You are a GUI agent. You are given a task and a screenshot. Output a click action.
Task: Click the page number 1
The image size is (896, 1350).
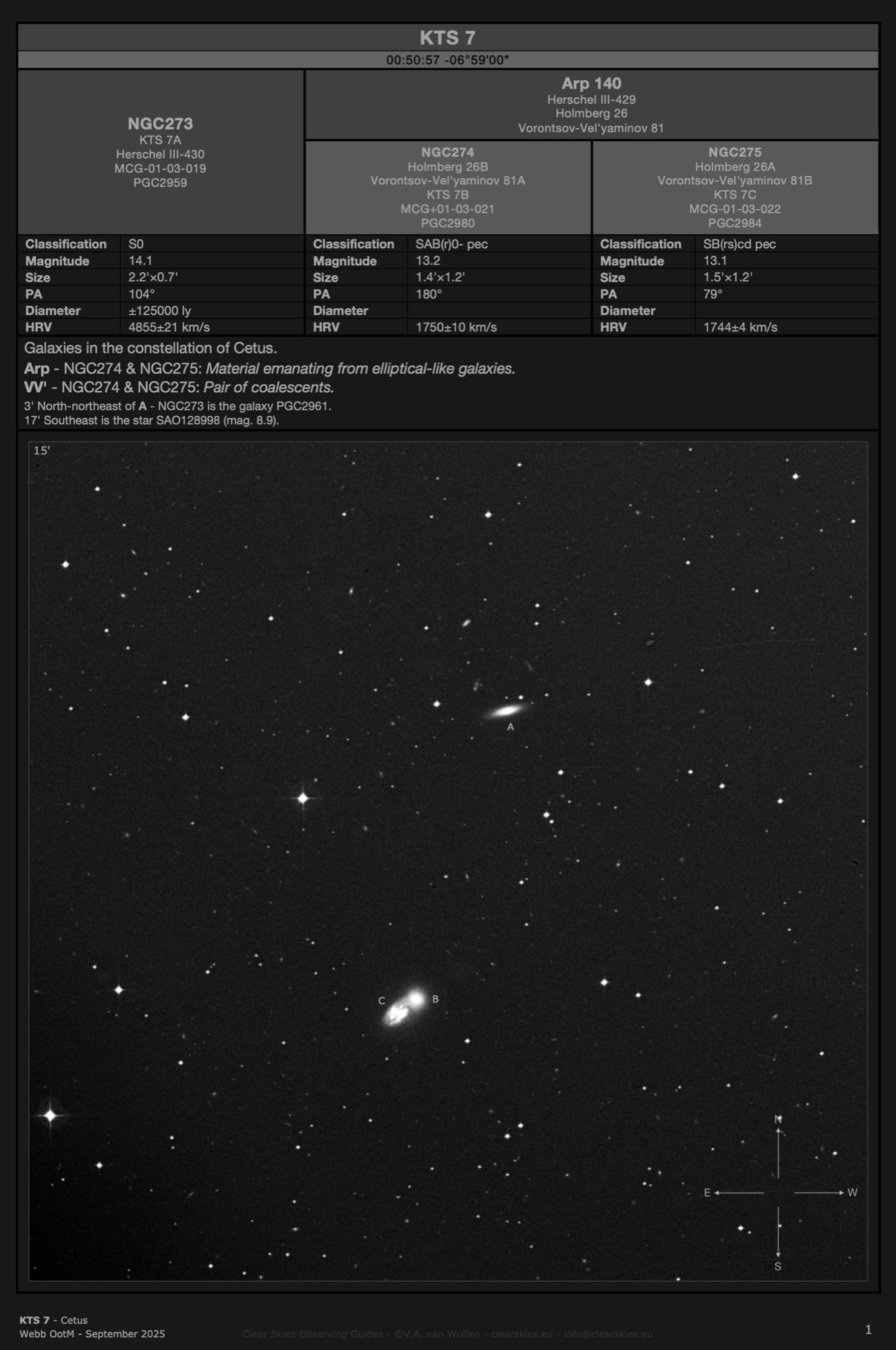pos(868,1330)
